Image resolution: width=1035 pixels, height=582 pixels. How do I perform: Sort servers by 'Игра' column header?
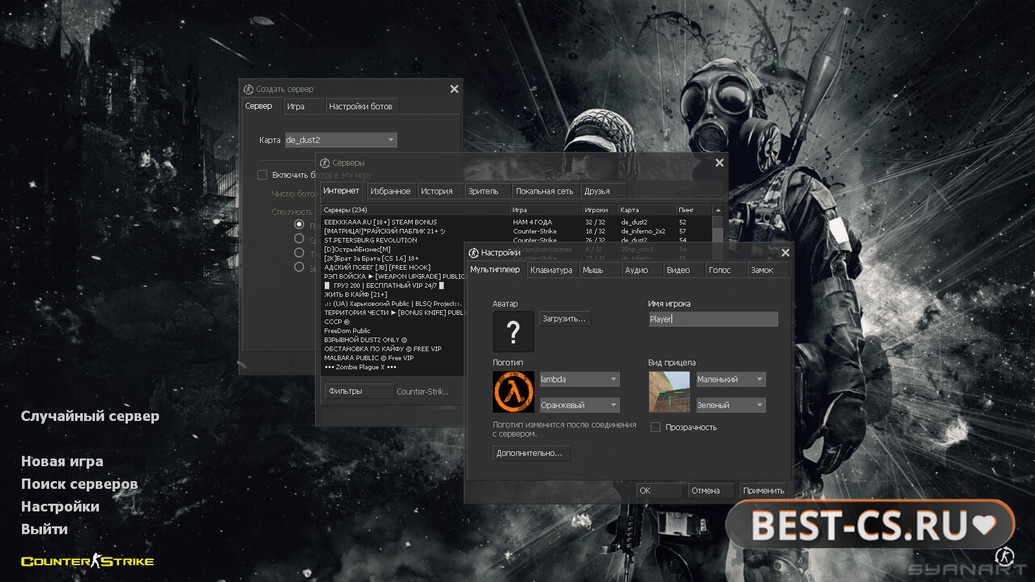pos(546,210)
